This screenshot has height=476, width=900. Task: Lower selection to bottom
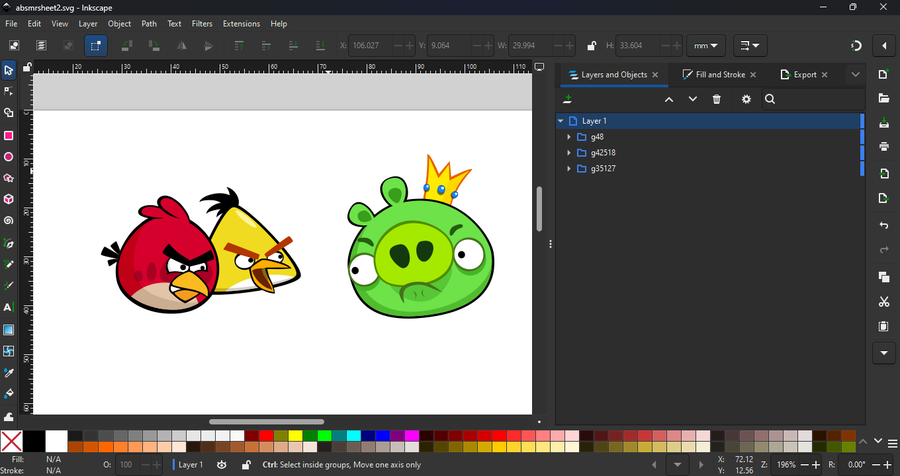(320, 45)
